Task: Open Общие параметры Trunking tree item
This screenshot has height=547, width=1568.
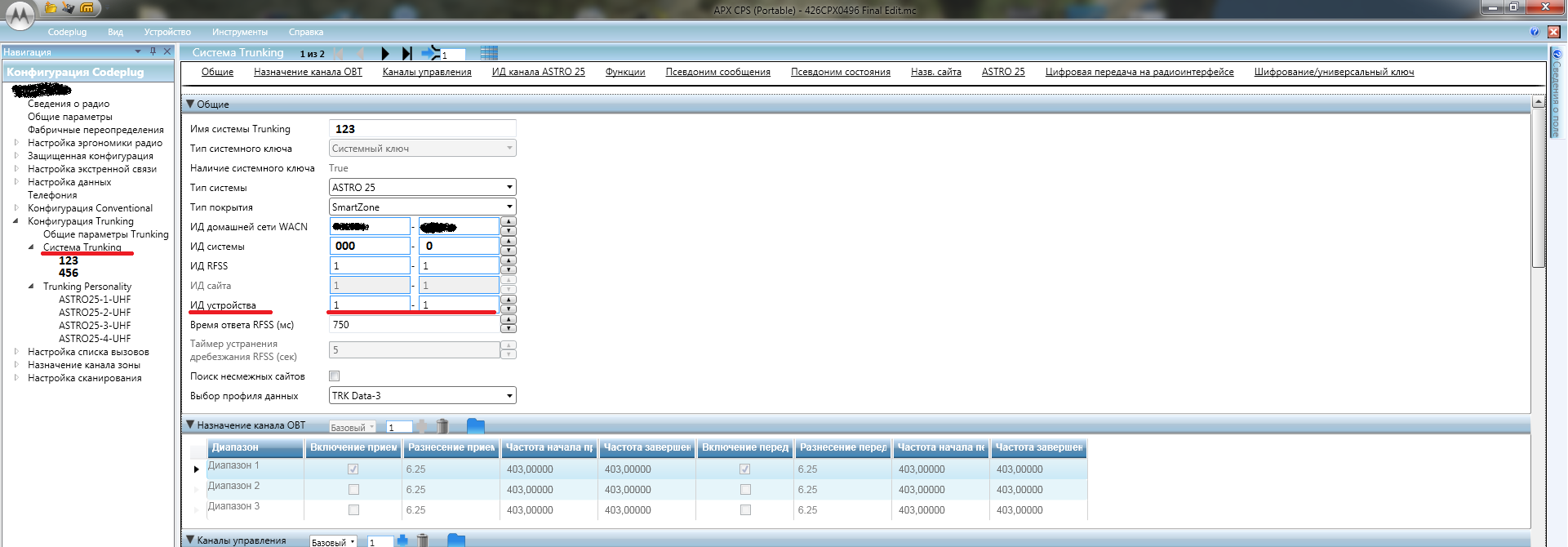Action: pos(106,234)
